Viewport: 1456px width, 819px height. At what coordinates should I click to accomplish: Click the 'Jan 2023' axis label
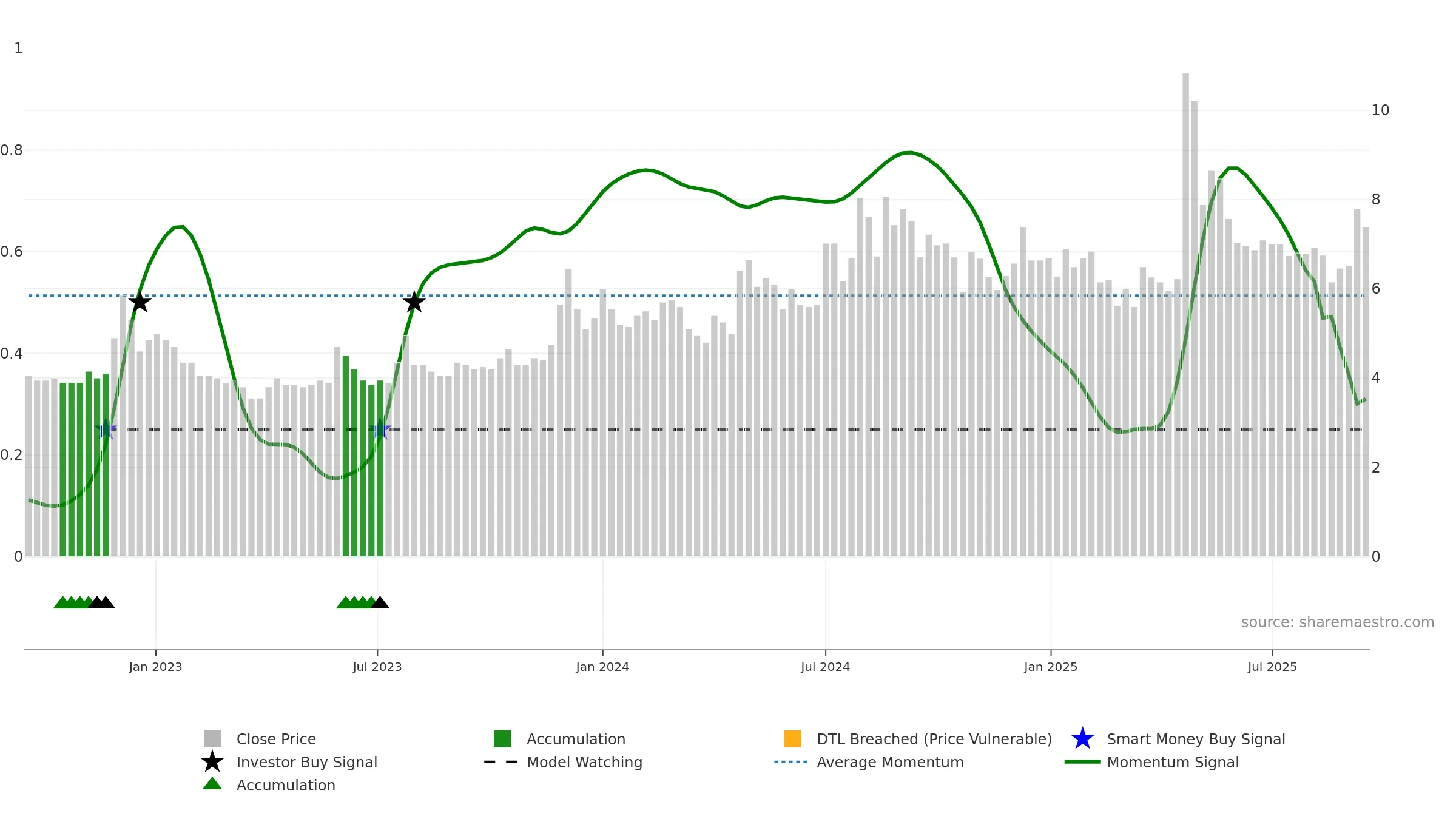coord(155,667)
